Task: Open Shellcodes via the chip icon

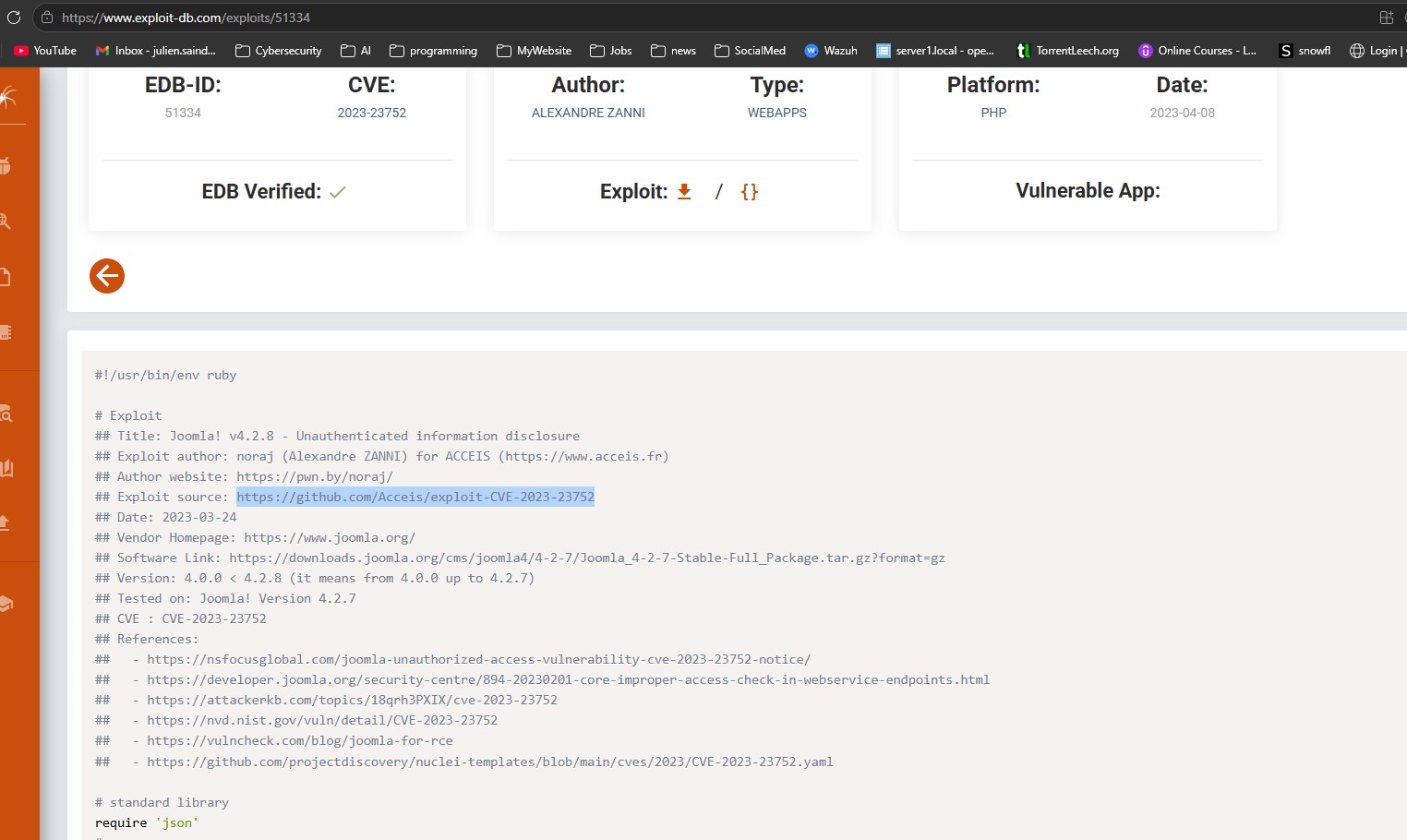Action: (6, 332)
